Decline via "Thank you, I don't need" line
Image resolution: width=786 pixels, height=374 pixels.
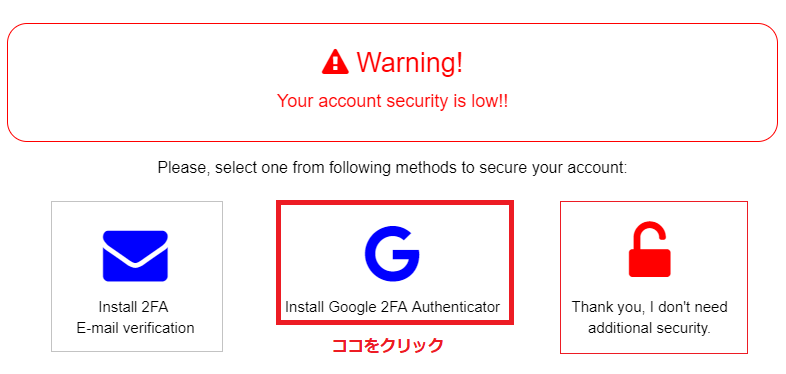pyautogui.click(x=650, y=306)
